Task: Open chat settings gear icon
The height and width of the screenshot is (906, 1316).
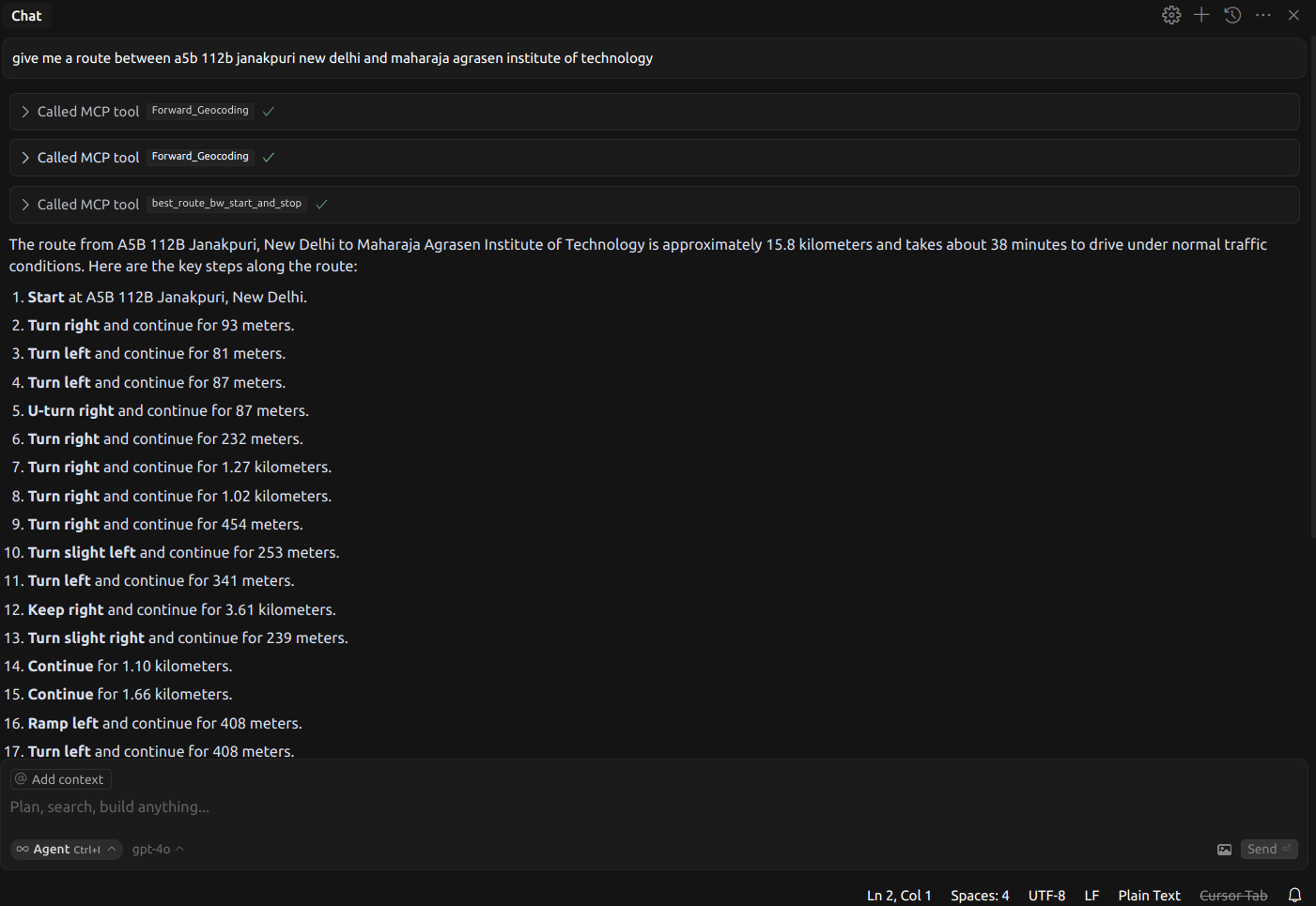Action: (1170, 15)
